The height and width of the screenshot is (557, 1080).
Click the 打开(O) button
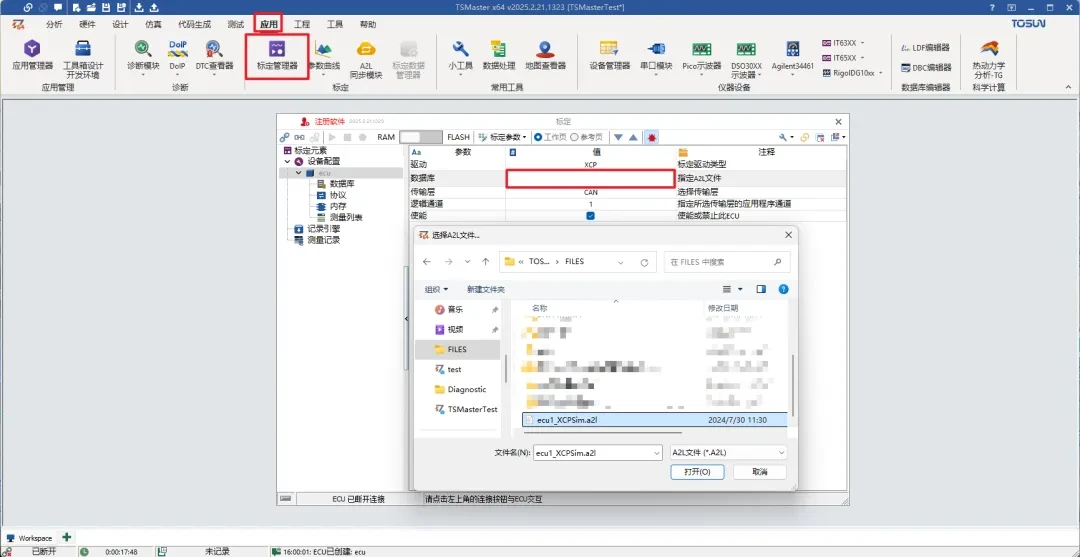point(697,472)
